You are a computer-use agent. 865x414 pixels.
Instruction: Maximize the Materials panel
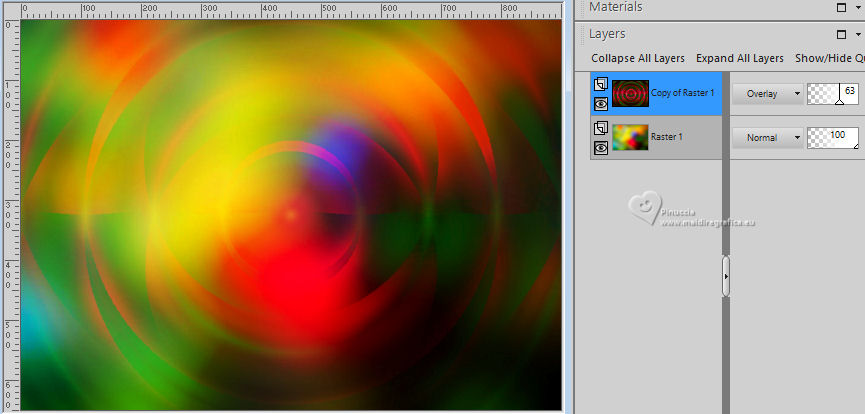841,7
